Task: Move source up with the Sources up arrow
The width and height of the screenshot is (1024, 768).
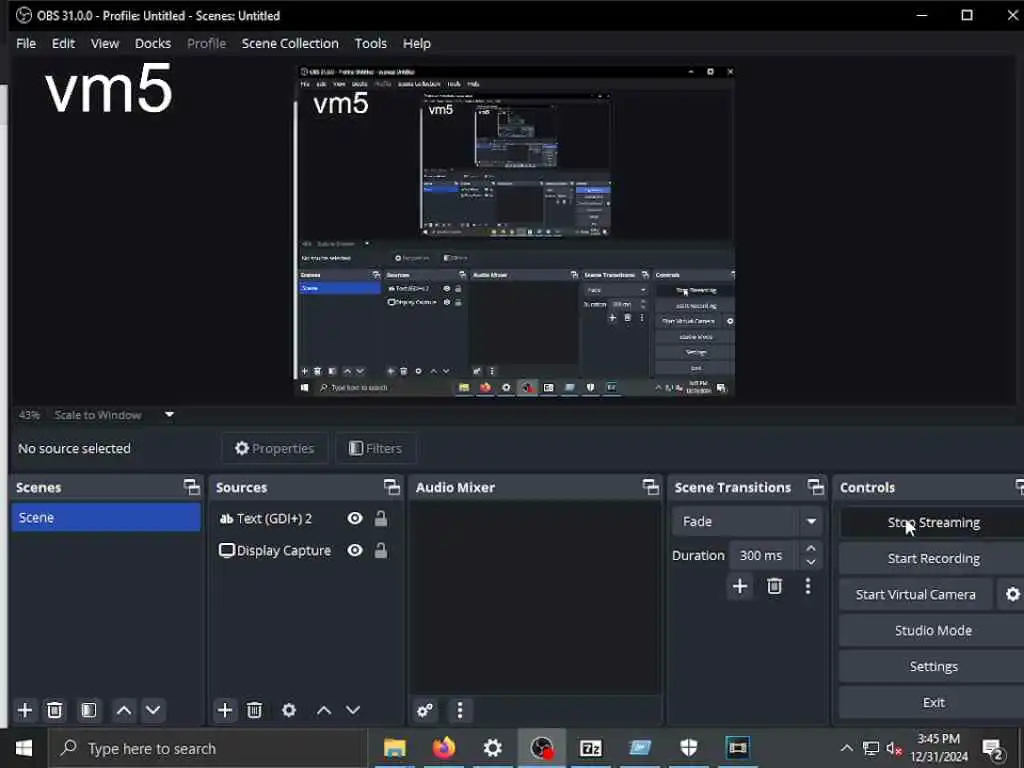Action: 324,710
